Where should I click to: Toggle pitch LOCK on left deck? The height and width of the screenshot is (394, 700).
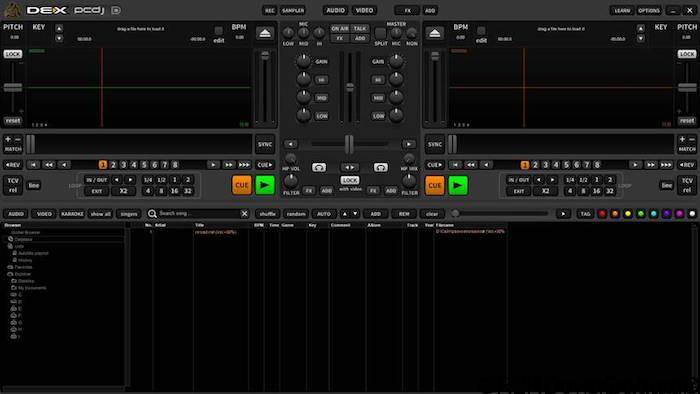click(12, 54)
